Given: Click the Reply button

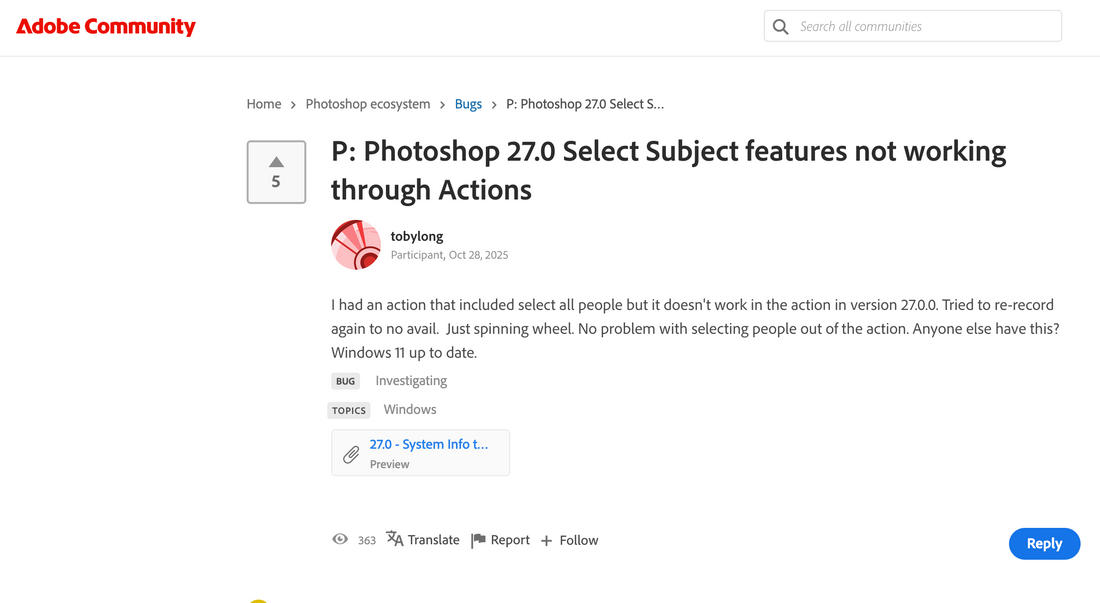Looking at the screenshot, I should [1044, 543].
